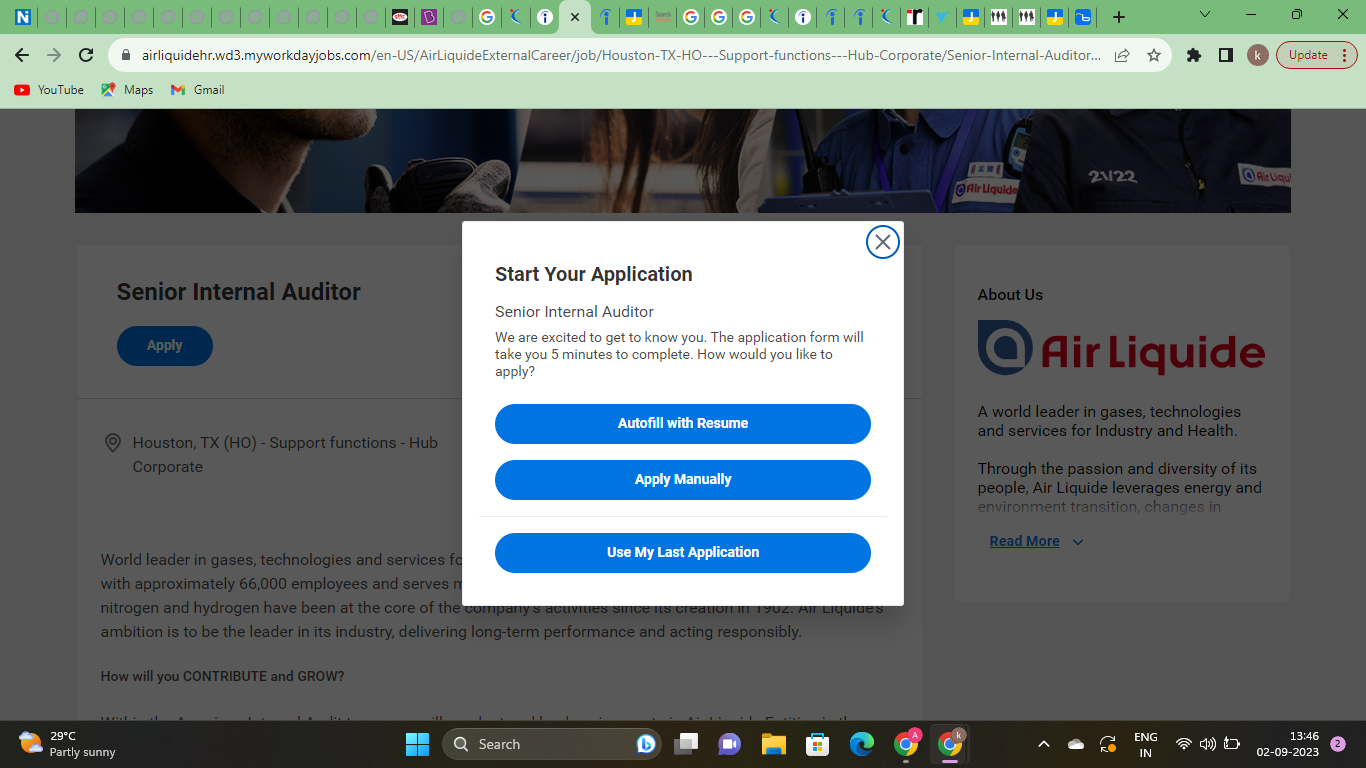Click About Us heading
This screenshot has height=768, width=1366.
point(1010,295)
